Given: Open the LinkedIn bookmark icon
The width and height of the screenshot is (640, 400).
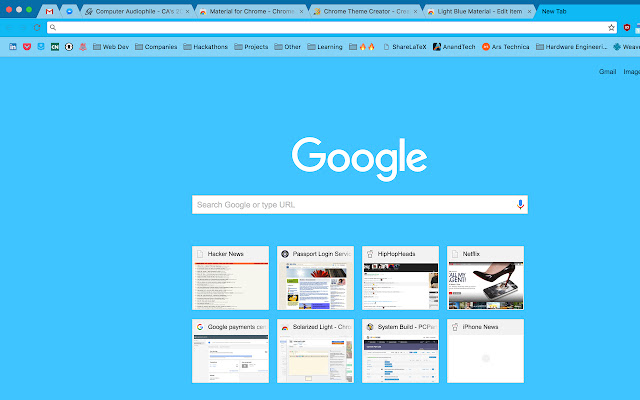Looking at the screenshot, I should click(13, 47).
